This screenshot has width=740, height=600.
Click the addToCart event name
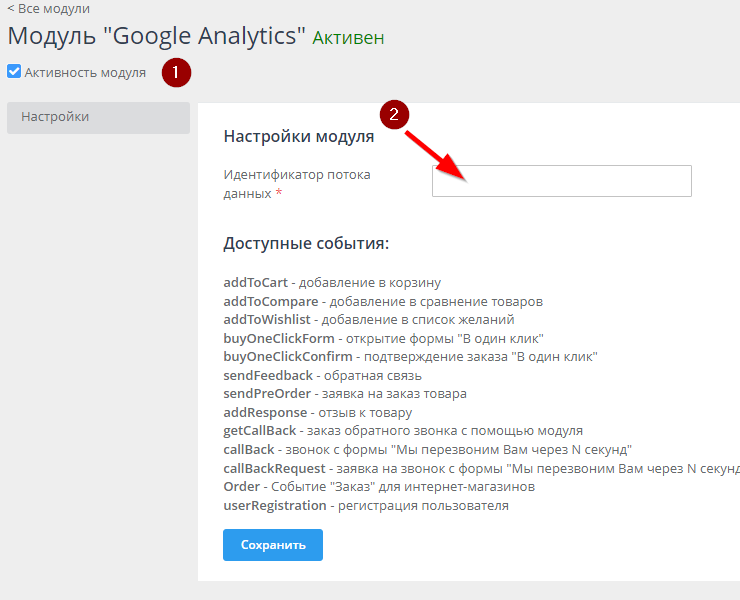click(255, 283)
